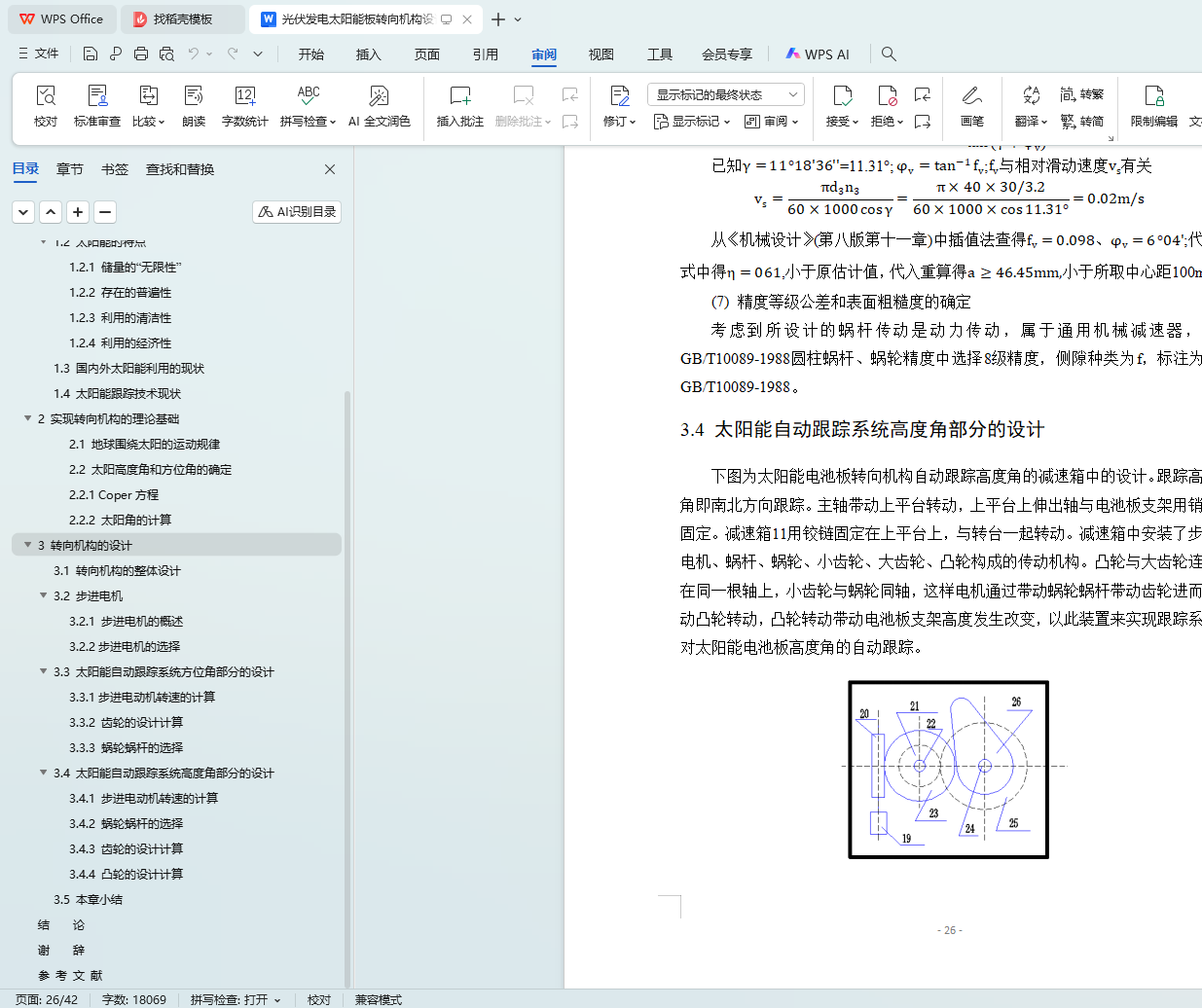Image resolution: width=1202 pixels, height=1008 pixels.
Task: Open the new tab dropdown arrow
Action: 518,19
